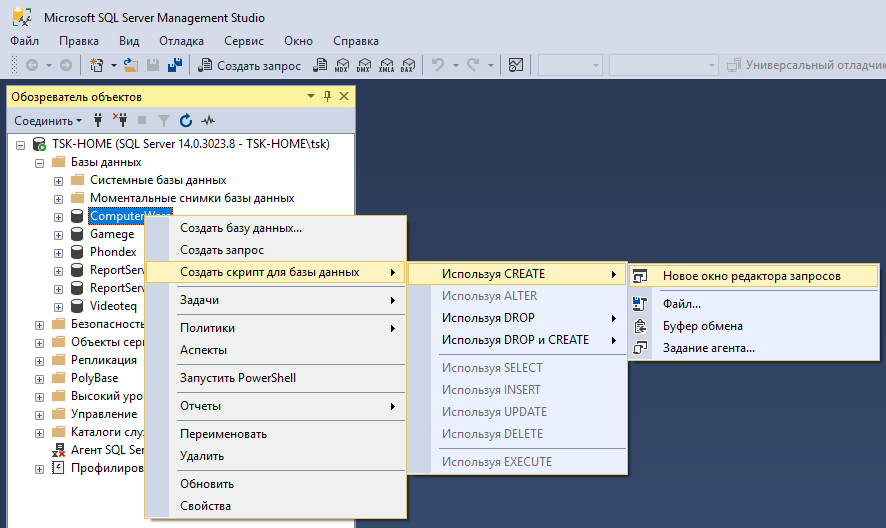Expand the Gamege database node

pyautogui.click(x=58, y=235)
